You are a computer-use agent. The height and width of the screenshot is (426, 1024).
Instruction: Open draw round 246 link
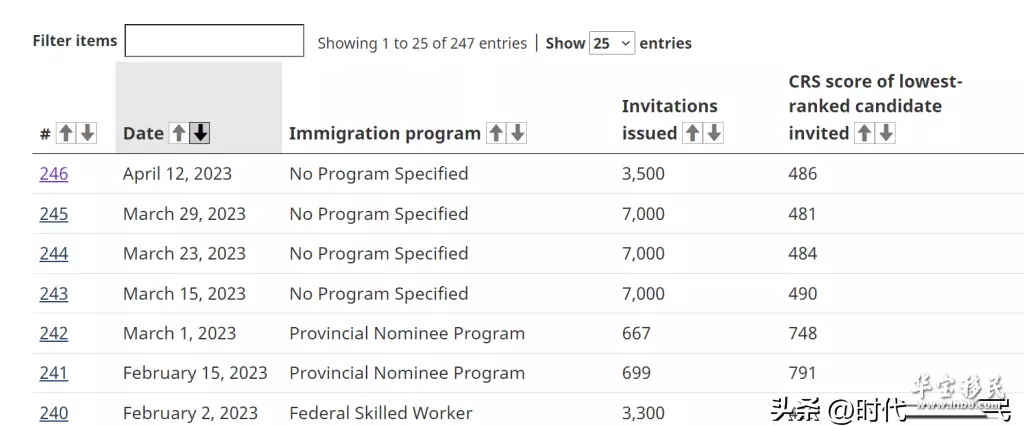pyautogui.click(x=54, y=174)
